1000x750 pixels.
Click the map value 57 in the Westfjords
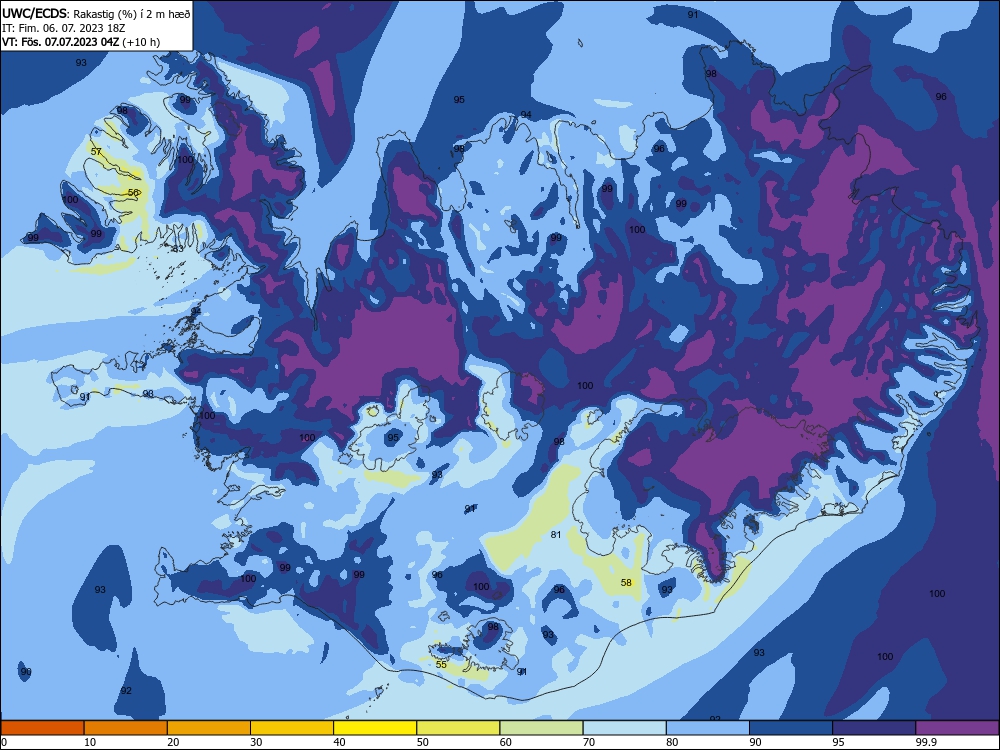(96, 152)
